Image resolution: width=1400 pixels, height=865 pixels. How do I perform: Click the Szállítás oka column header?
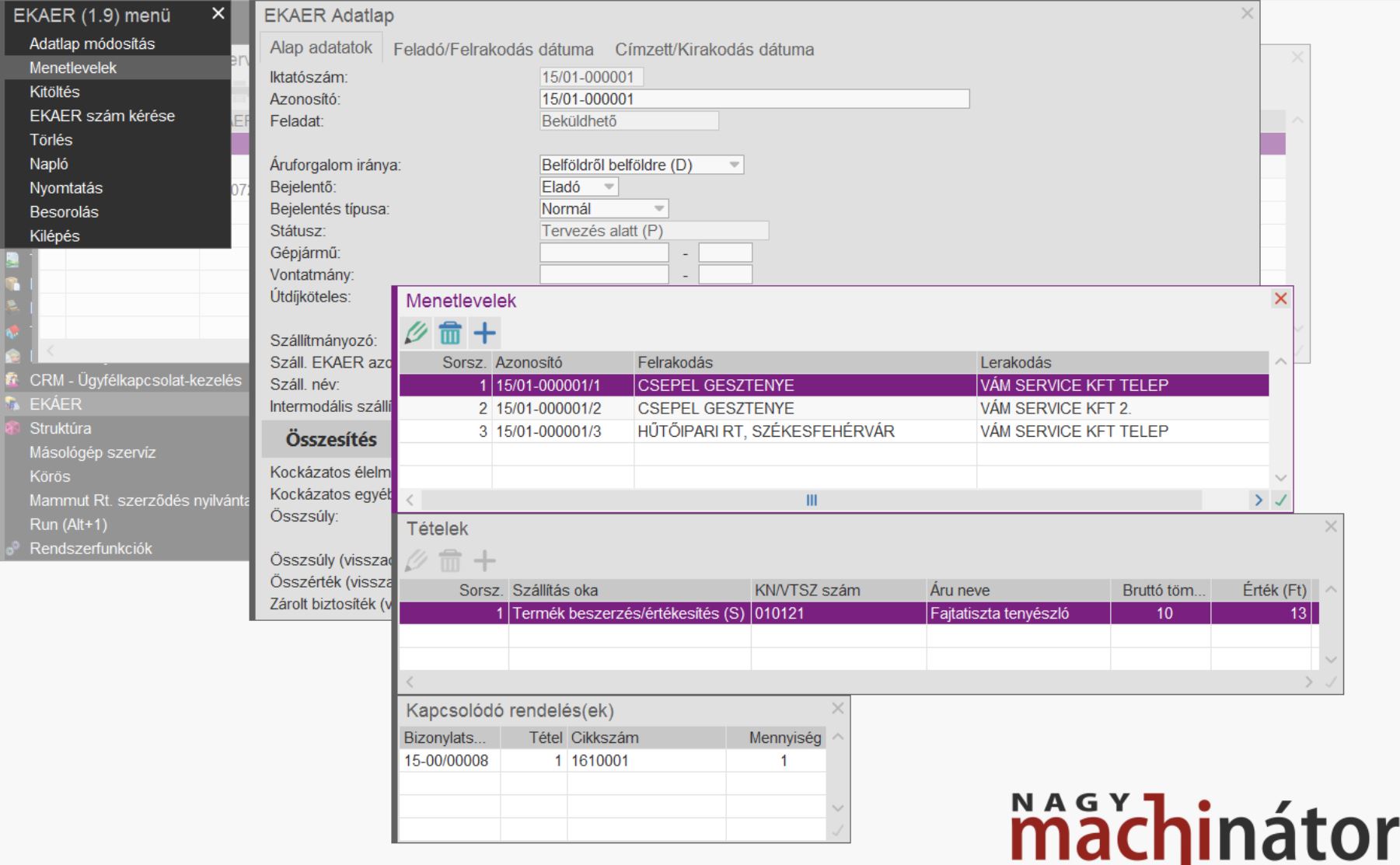tap(630, 591)
